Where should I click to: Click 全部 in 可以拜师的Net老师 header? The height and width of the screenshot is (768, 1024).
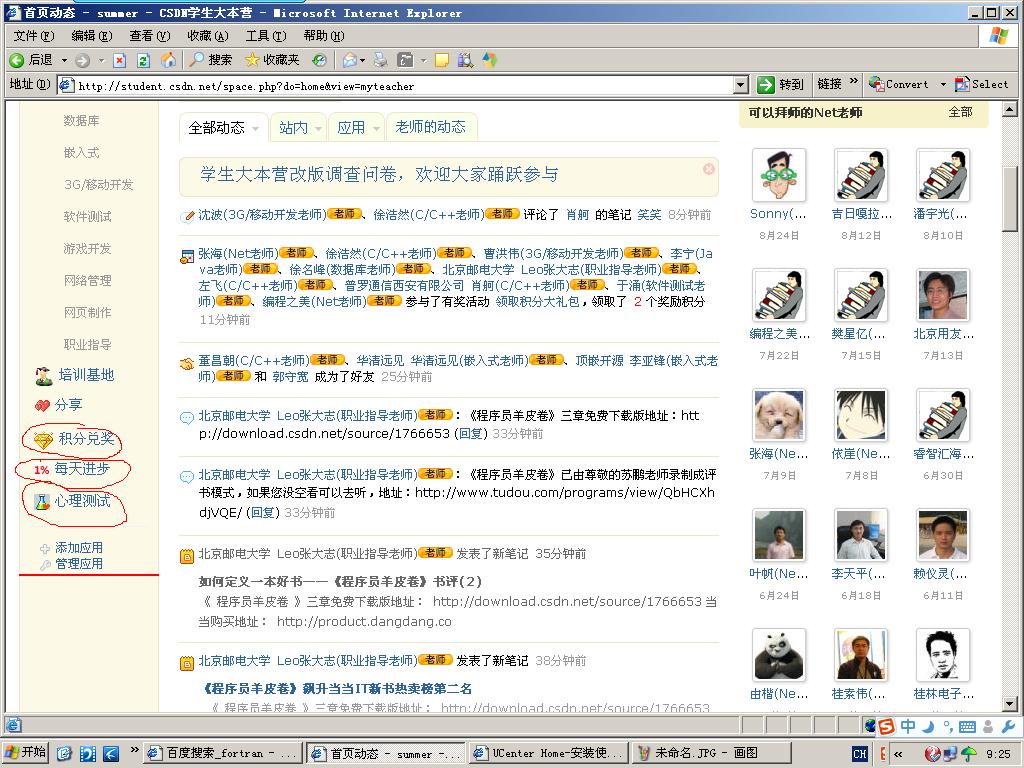(x=960, y=112)
